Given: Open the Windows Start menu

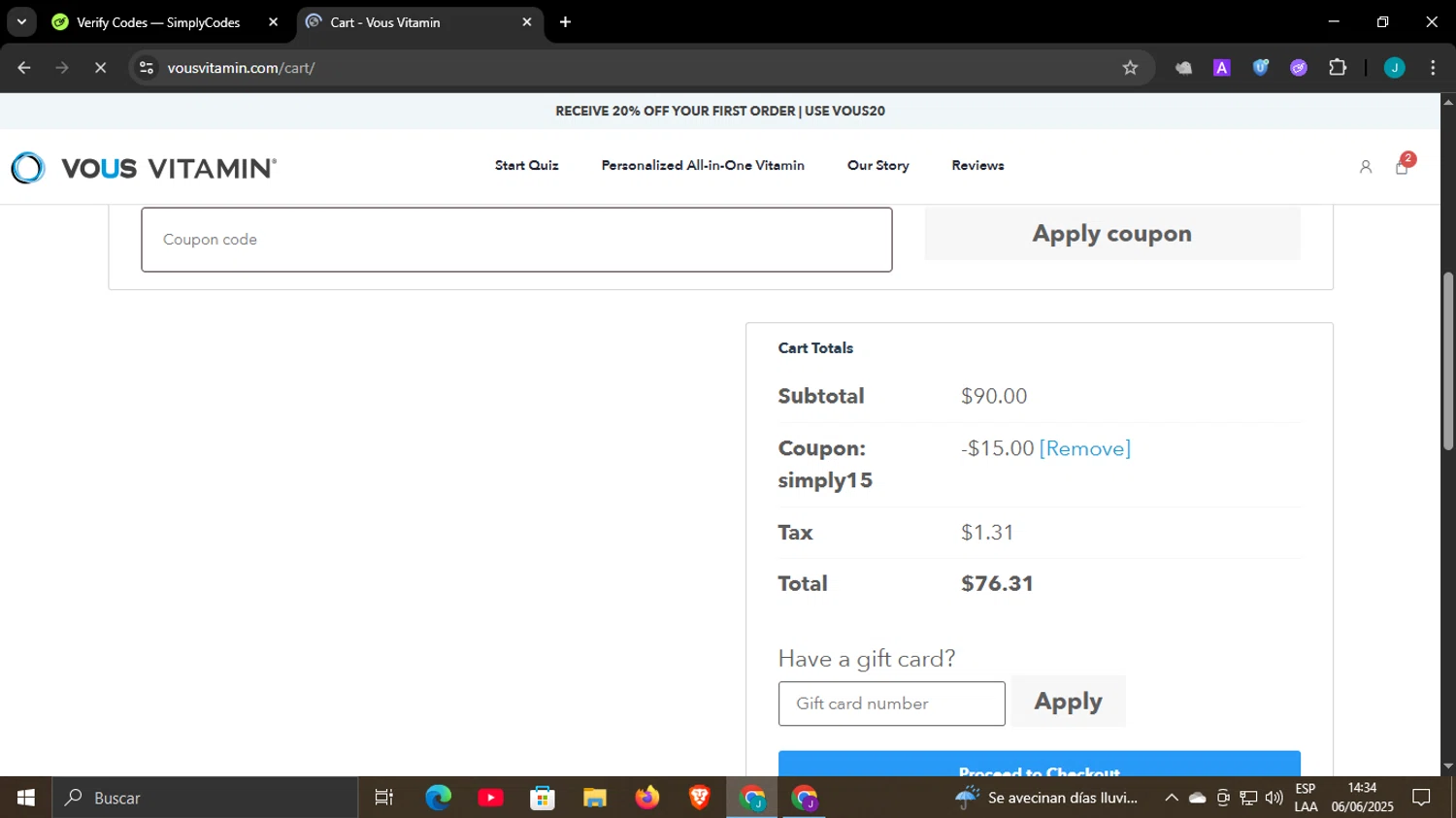Looking at the screenshot, I should pyautogui.click(x=26, y=798).
